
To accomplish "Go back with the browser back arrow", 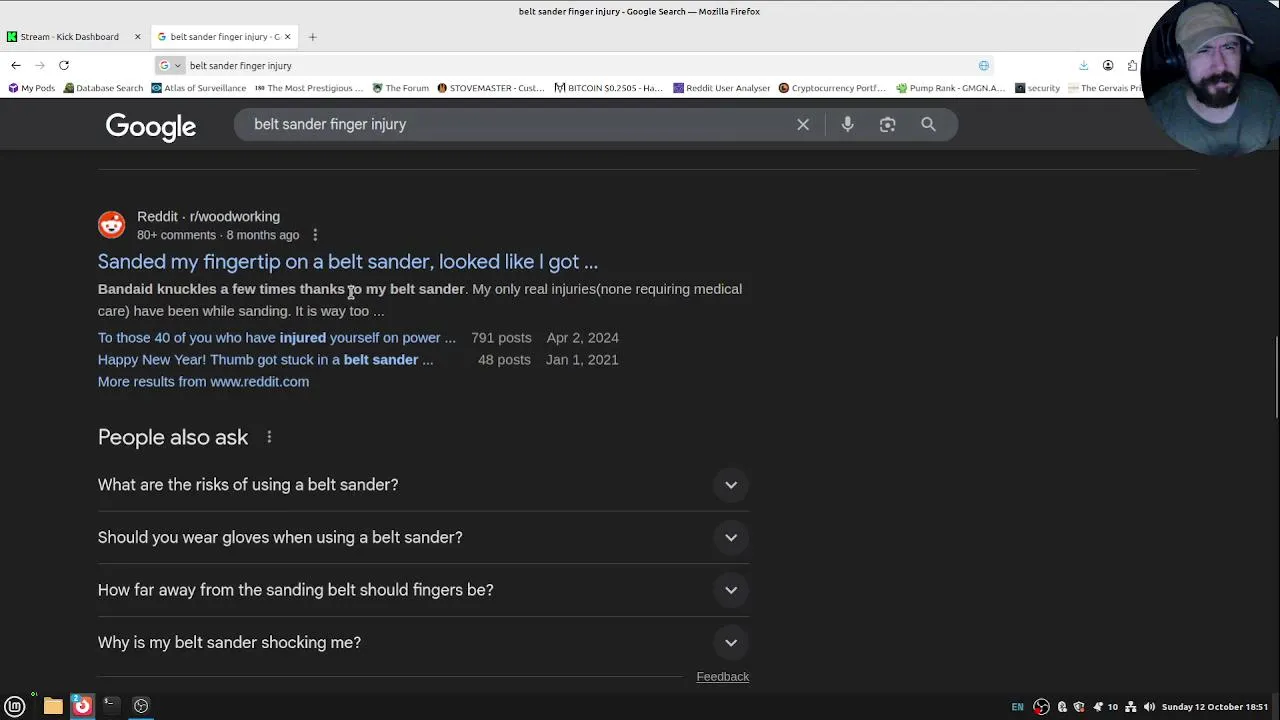I will pyautogui.click(x=16, y=65).
